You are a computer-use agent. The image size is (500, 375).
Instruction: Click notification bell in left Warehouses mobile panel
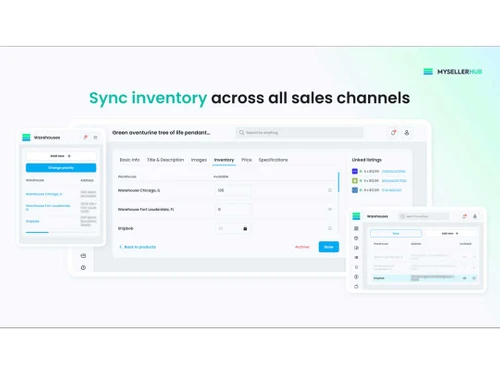pyautogui.click(x=85, y=137)
